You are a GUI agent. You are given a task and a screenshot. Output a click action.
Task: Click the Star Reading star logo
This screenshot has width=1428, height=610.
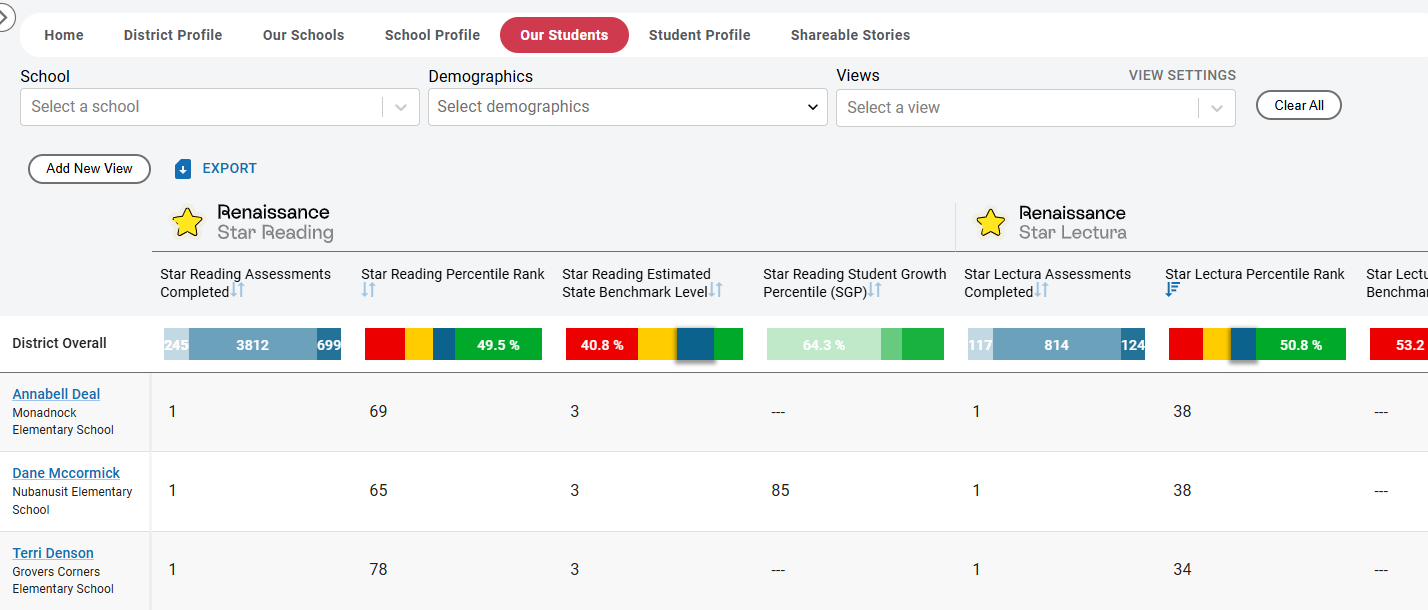click(x=187, y=222)
